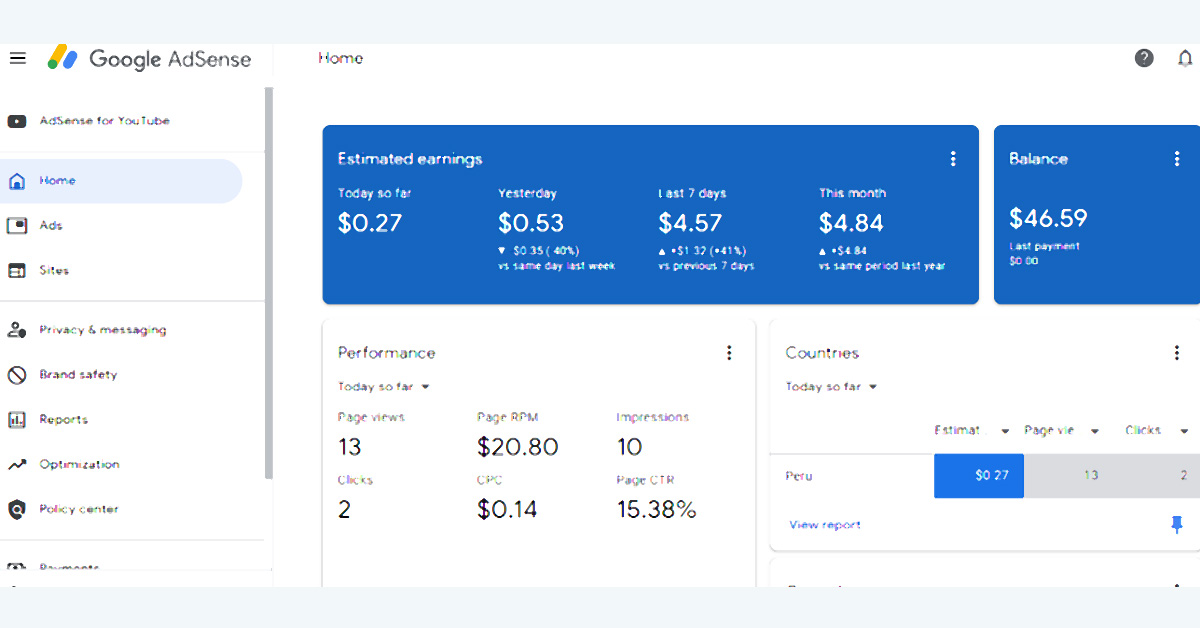This screenshot has width=1200, height=628.
Task: Open Countries card three-dot menu
Action: coord(1177,353)
